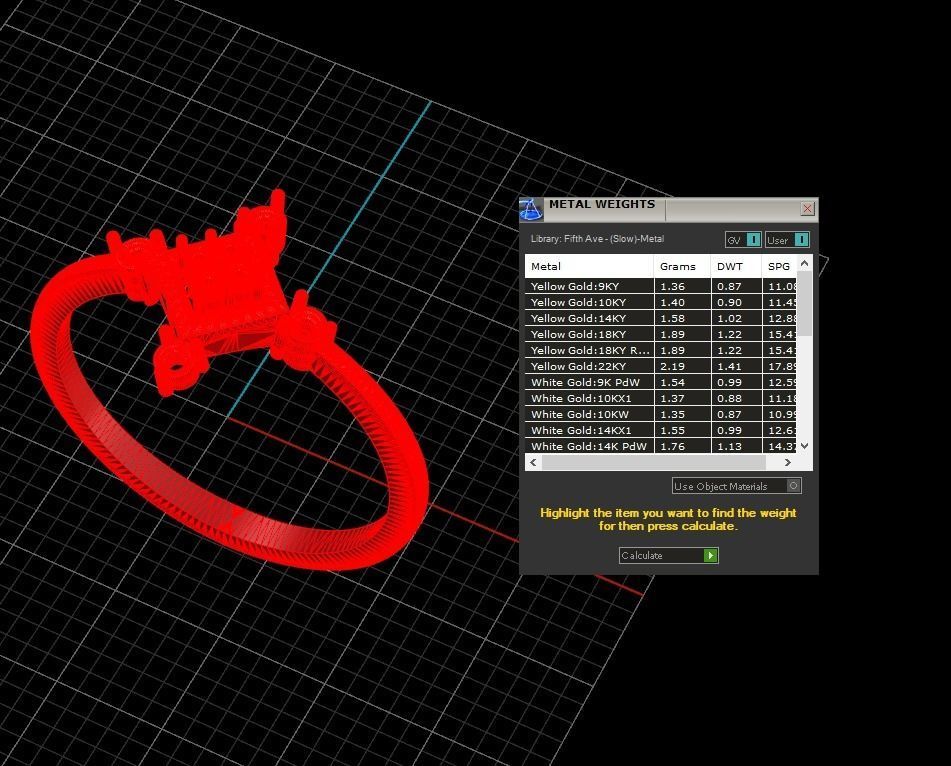Click the vertical scrollbar thumb
This screenshot has height=766, width=951.
[x=804, y=303]
